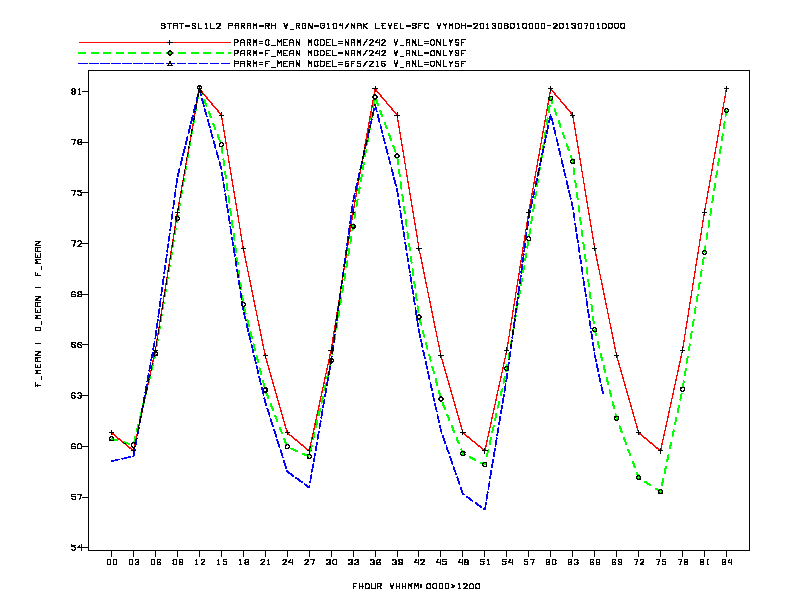
Task: Click the x-axis tick label 69
Action: pyautogui.click(x=617, y=562)
